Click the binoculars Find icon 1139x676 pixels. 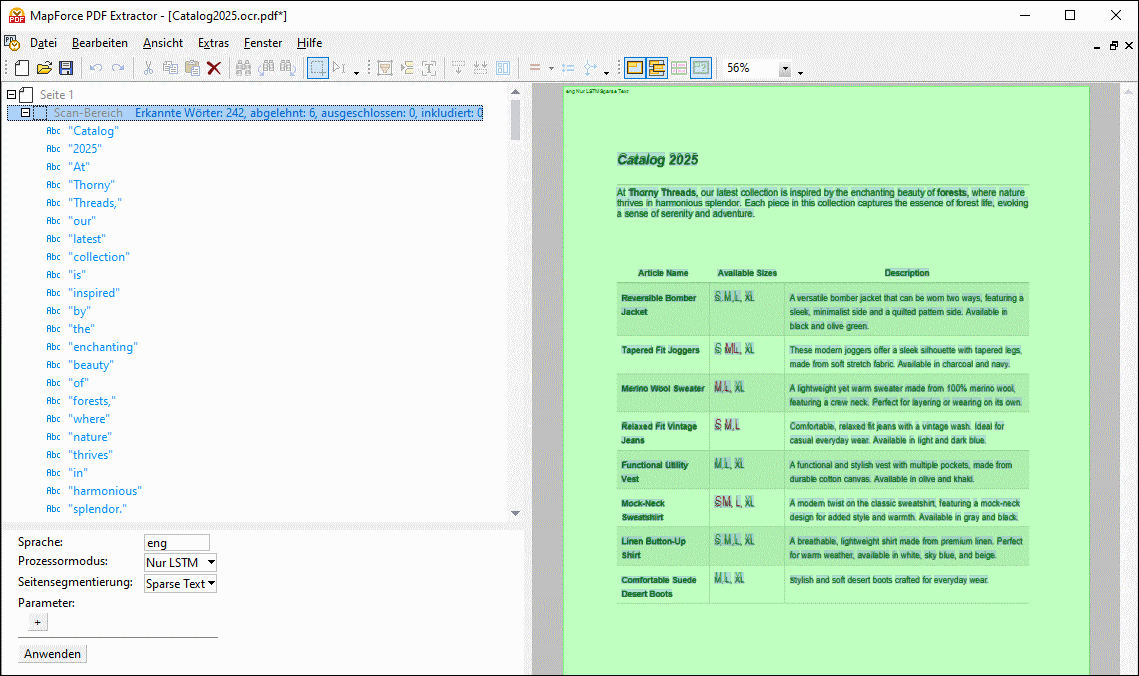pyautogui.click(x=243, y=68)
